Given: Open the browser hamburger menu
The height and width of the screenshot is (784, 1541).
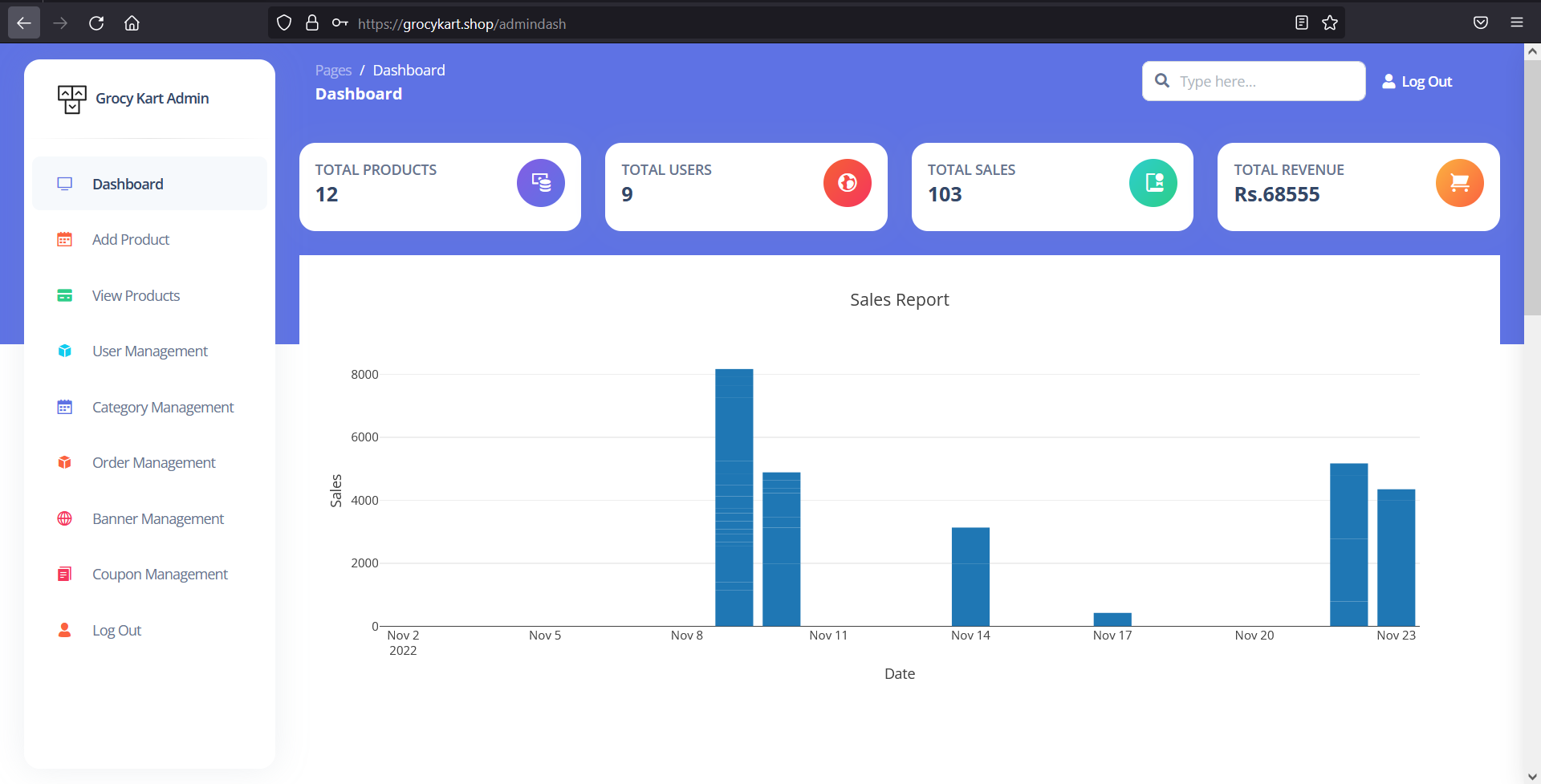Looking at the screenshot, I should point(1517,22).
